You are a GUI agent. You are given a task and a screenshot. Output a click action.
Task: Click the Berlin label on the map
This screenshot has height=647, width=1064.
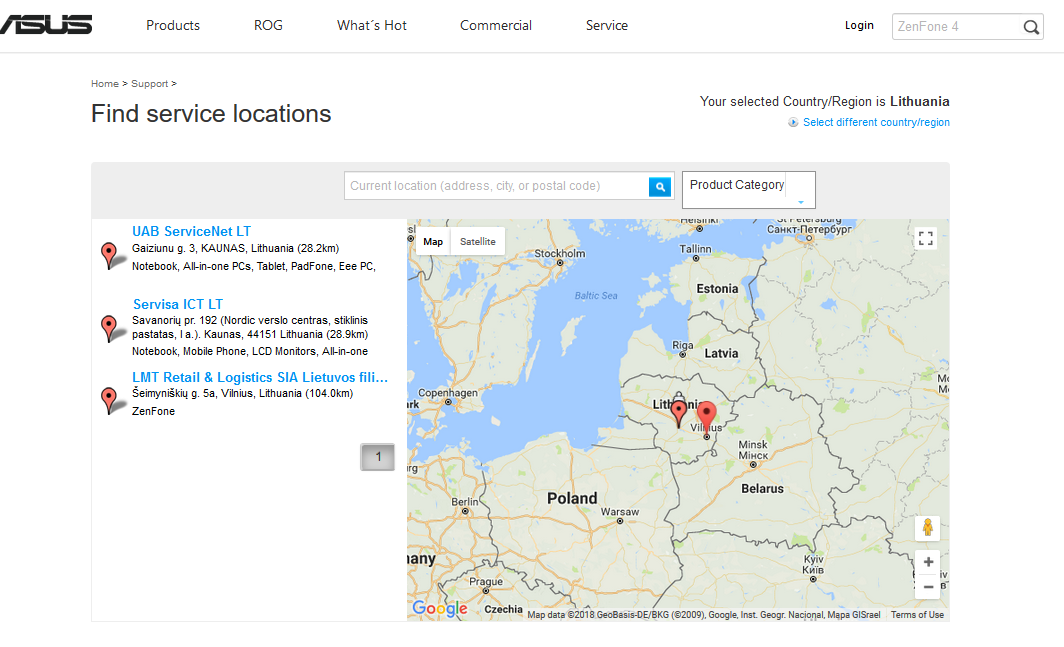465,502
